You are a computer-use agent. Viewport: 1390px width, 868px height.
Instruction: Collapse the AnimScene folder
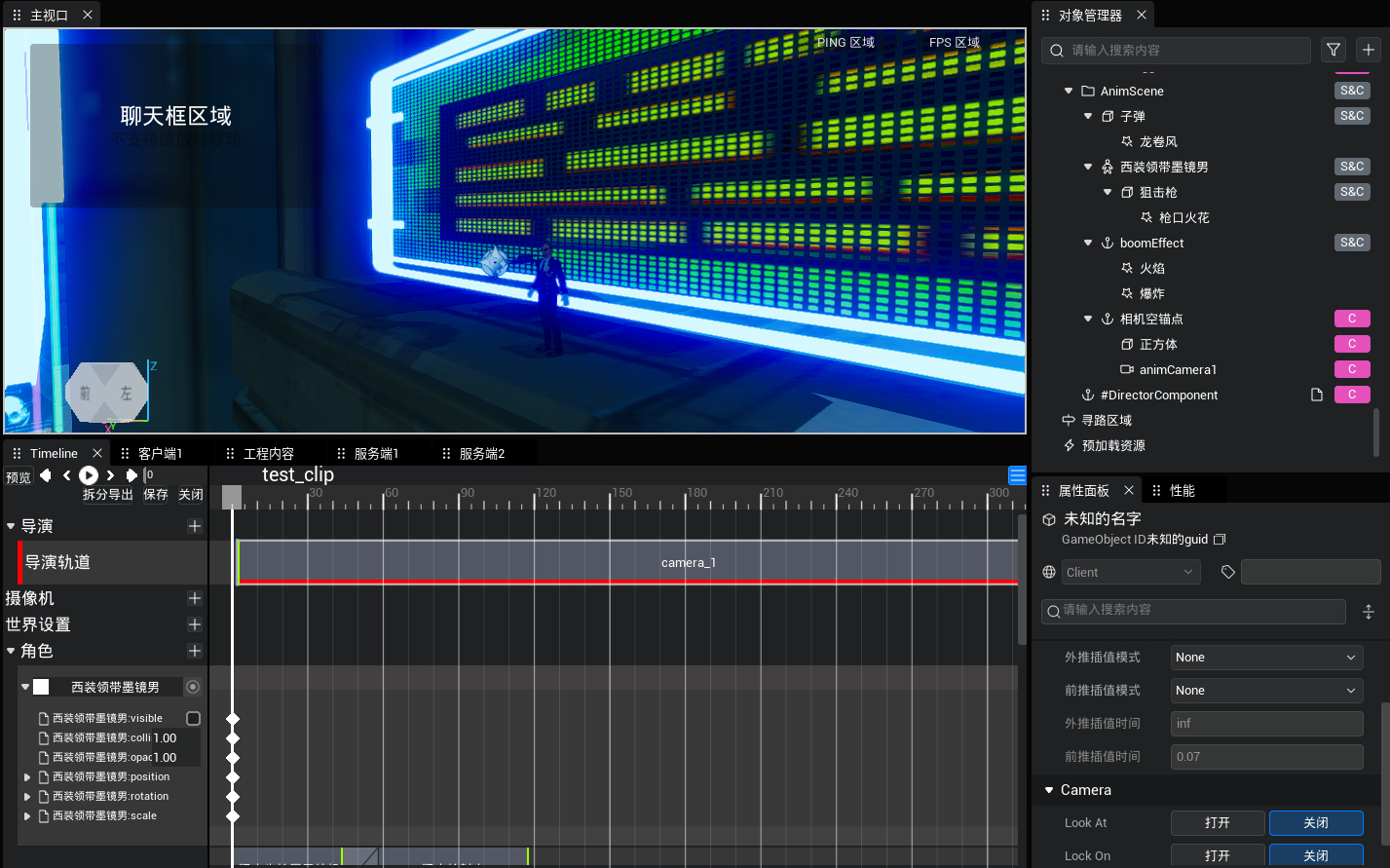pos(1069,91)
